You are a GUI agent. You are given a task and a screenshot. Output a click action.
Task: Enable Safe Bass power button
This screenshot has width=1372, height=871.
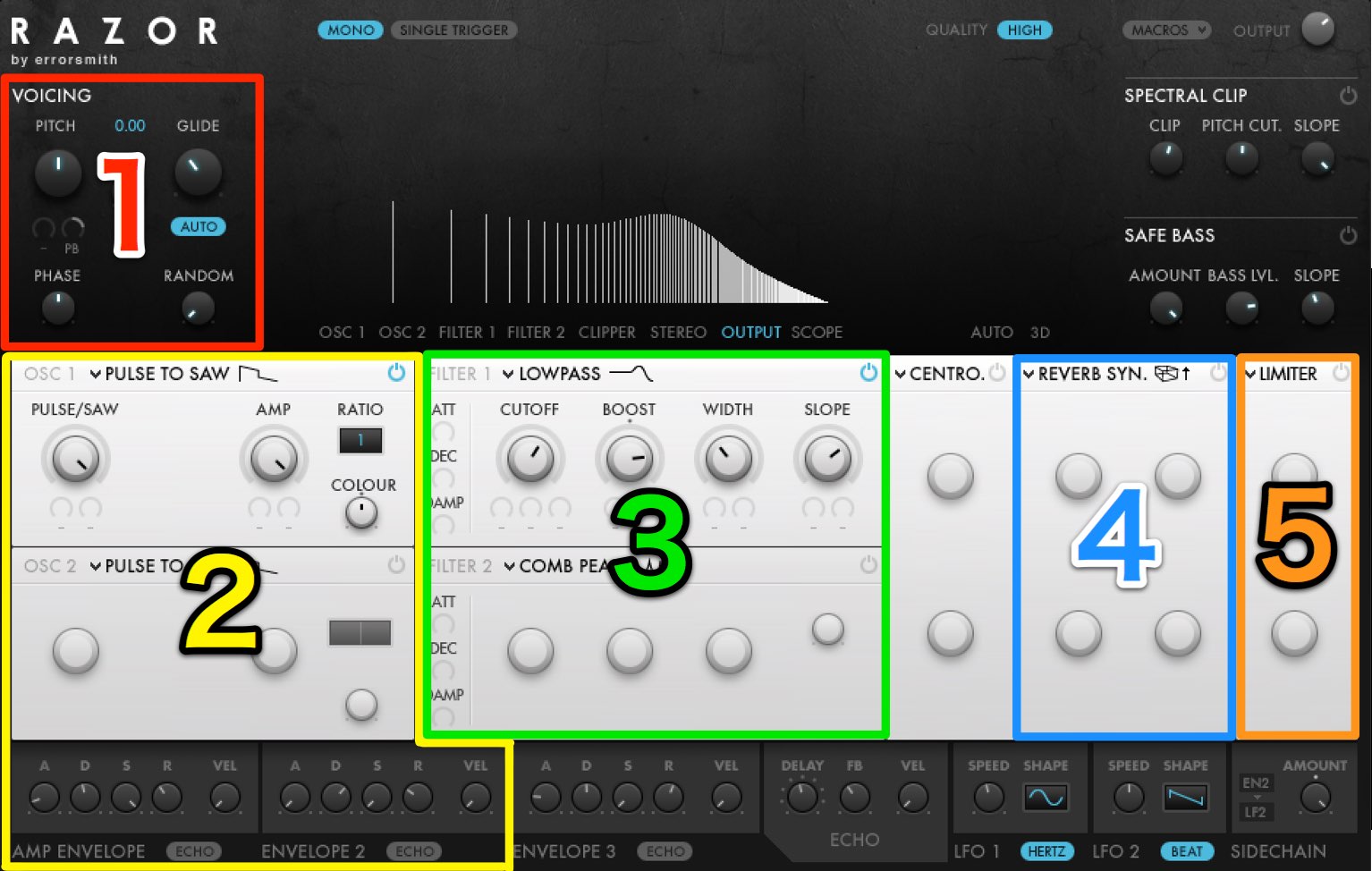click(1348, 235)
